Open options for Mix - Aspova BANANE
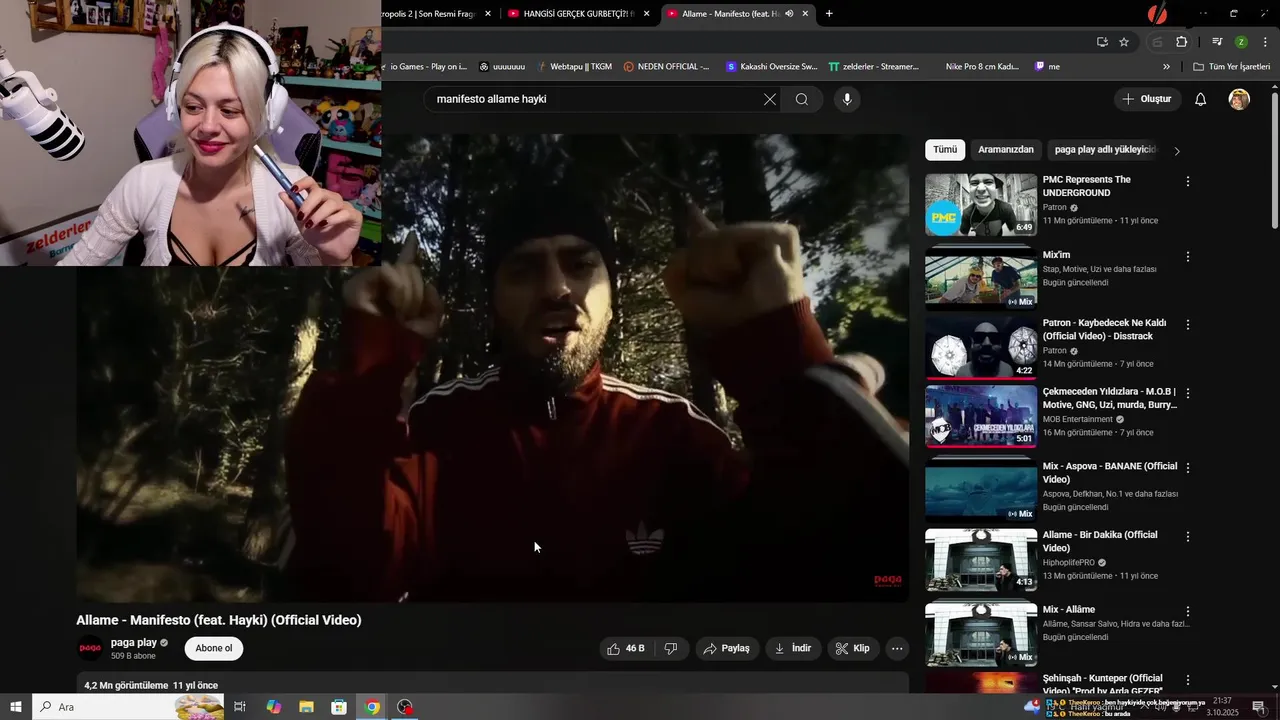The width and height of the screenshot is (1280, 720). 1188,467
